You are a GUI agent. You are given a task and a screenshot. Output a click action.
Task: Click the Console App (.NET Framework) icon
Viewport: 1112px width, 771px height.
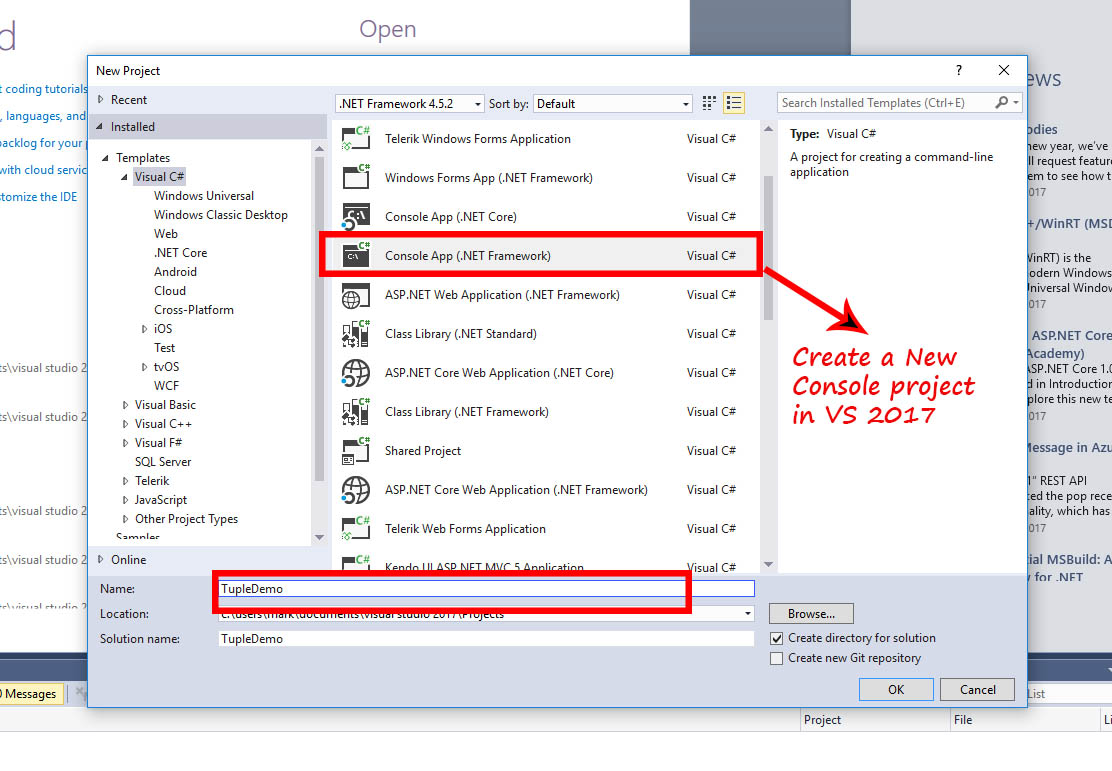[x=356, y=255]
